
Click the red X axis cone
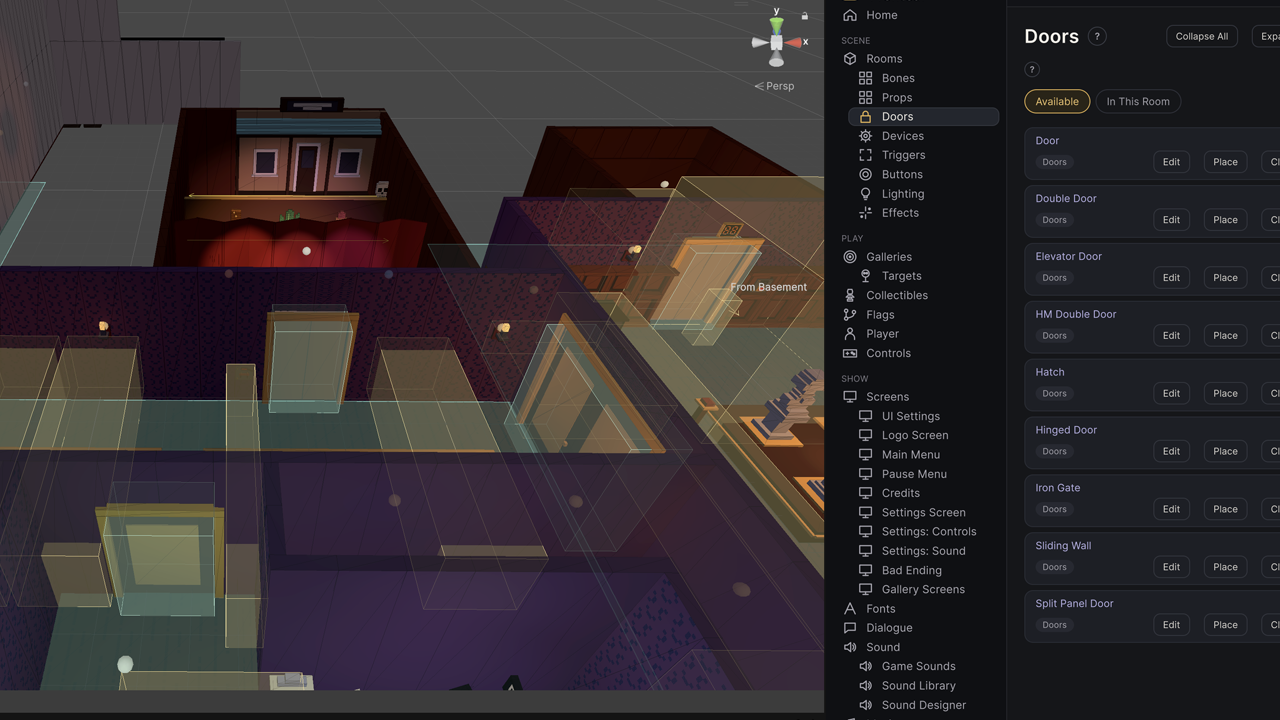point(794,43)
